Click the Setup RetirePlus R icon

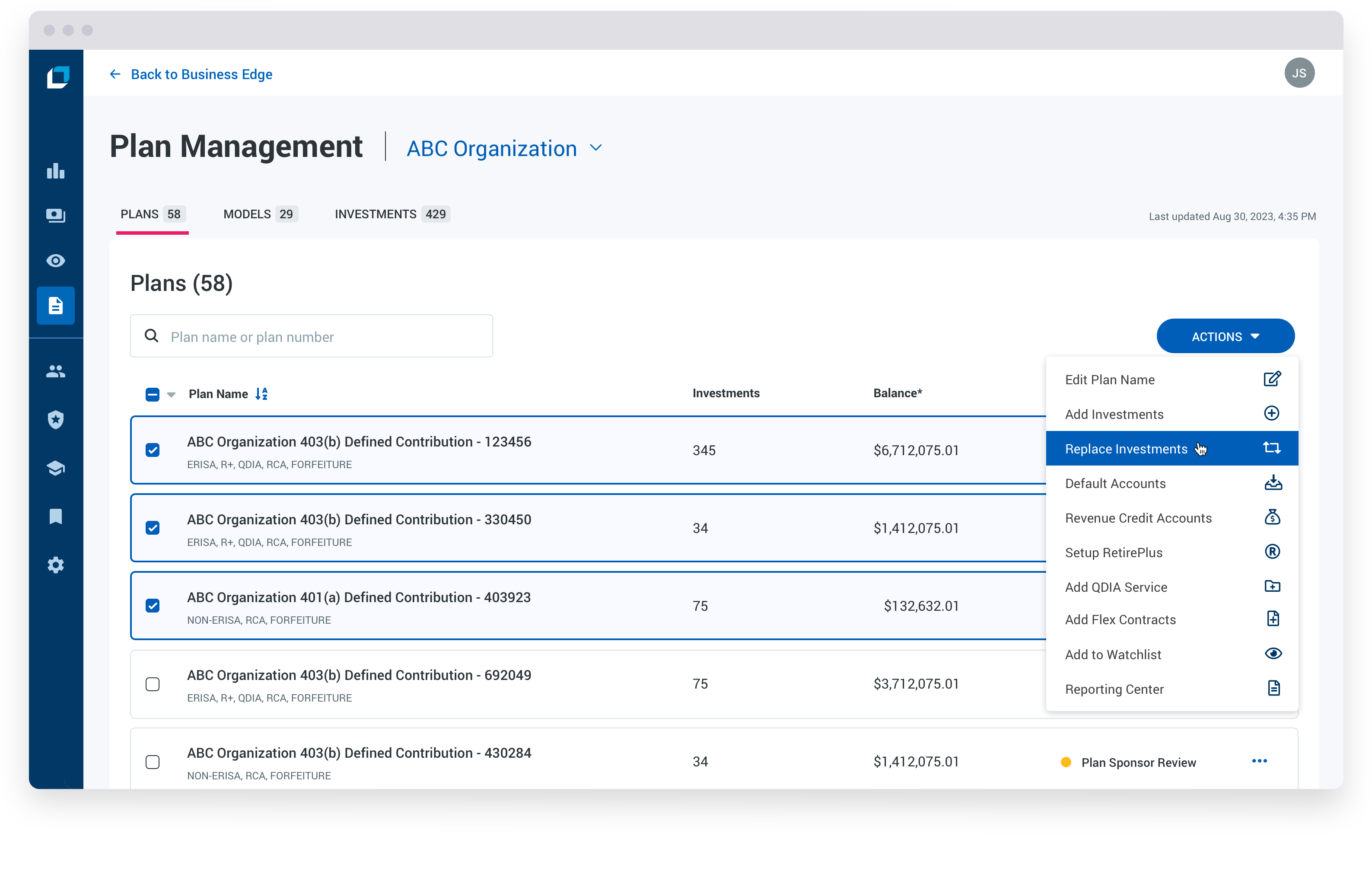click(1272, 552)
